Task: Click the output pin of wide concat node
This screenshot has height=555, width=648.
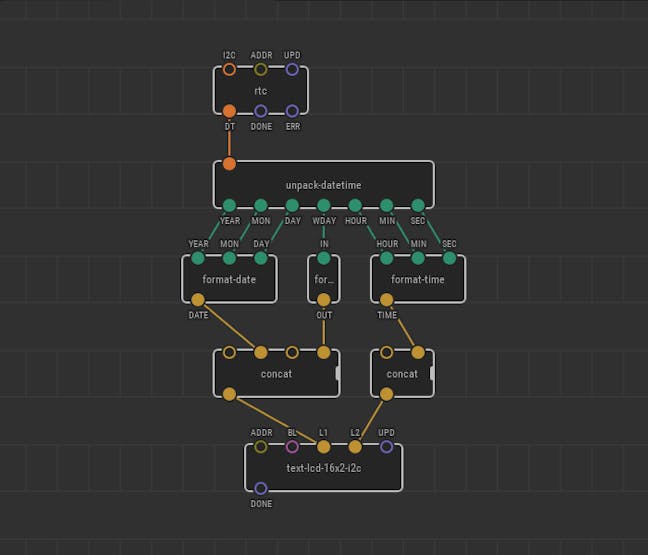Action: pos(229,394)
